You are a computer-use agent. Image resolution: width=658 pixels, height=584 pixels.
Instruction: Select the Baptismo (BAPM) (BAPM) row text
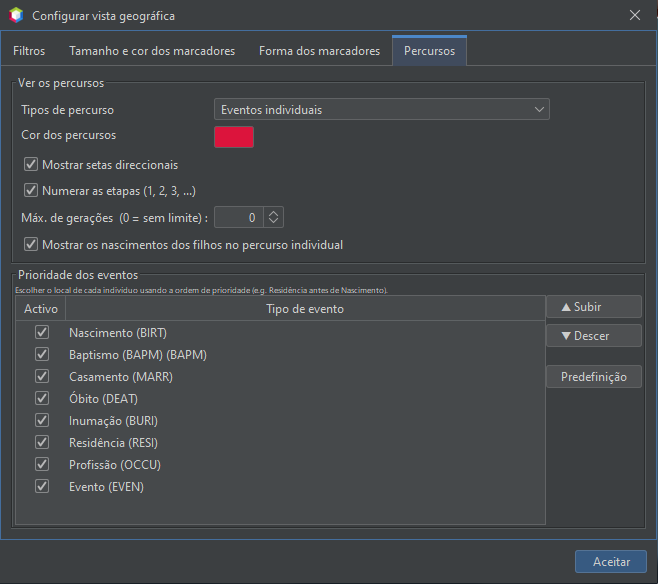(138, 355)
